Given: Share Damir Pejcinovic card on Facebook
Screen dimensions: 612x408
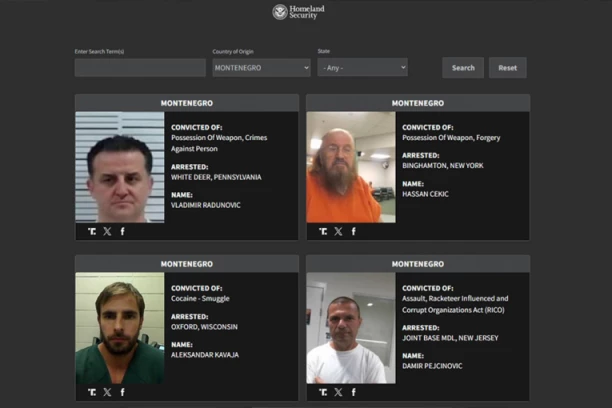Looking at the screenshot, I should point(353,392).
